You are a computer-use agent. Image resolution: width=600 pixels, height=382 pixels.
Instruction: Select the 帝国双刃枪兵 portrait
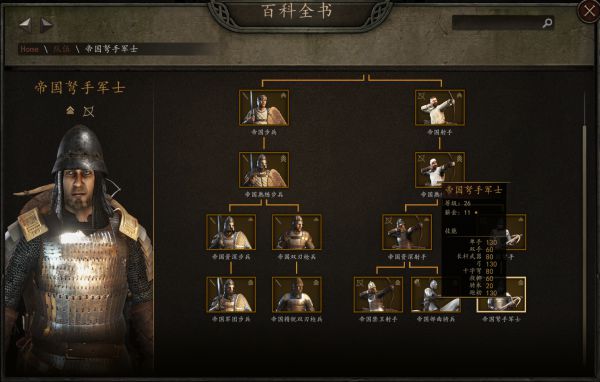pos(297,232)
